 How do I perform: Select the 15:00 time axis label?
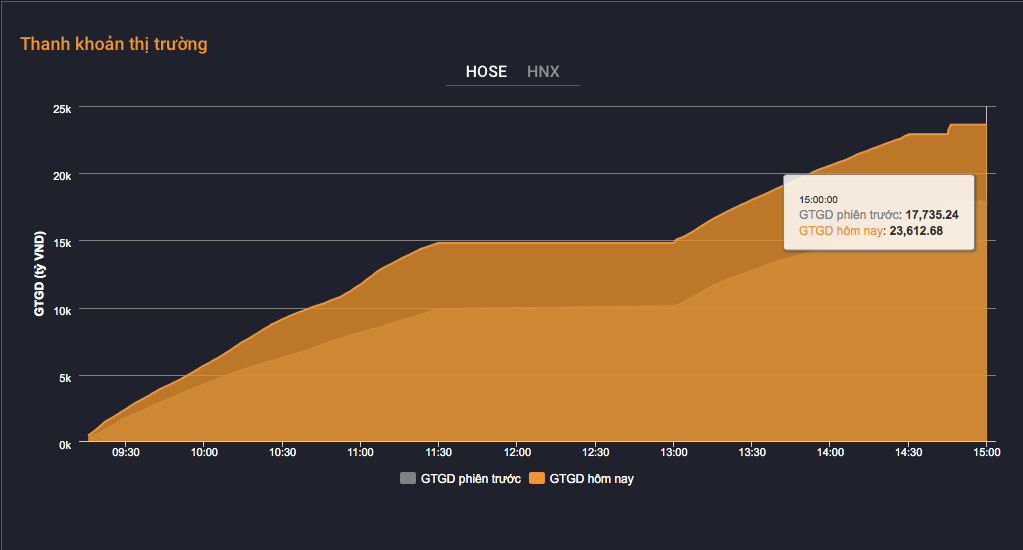tap(986, 452)
